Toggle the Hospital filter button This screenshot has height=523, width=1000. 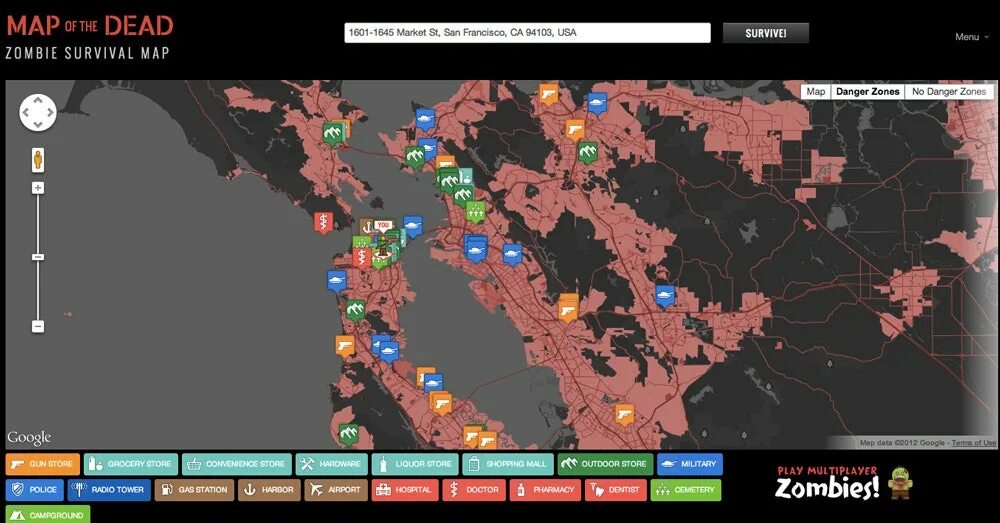click(x=404, y=490)
